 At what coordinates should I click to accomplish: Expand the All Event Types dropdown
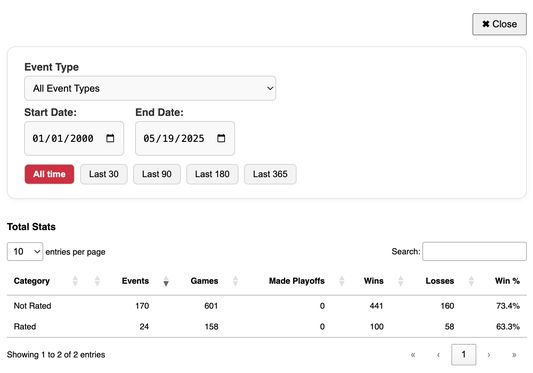[150, 88]
